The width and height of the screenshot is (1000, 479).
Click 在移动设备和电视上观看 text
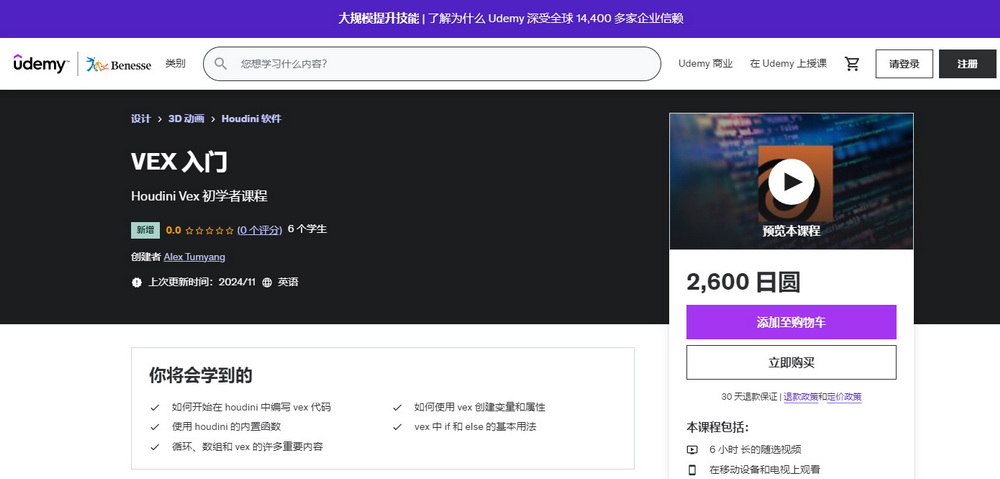pyautogui.click(x=765, y=469)
